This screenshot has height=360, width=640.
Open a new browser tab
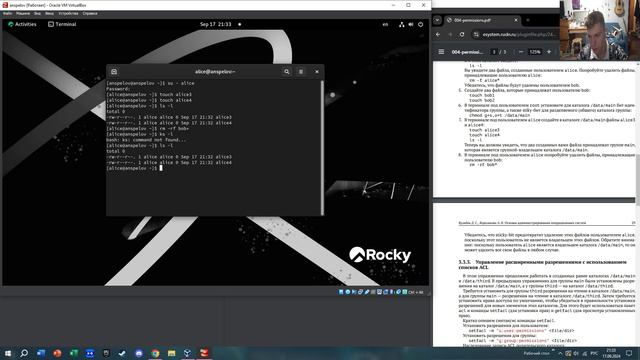coord(528,20)
